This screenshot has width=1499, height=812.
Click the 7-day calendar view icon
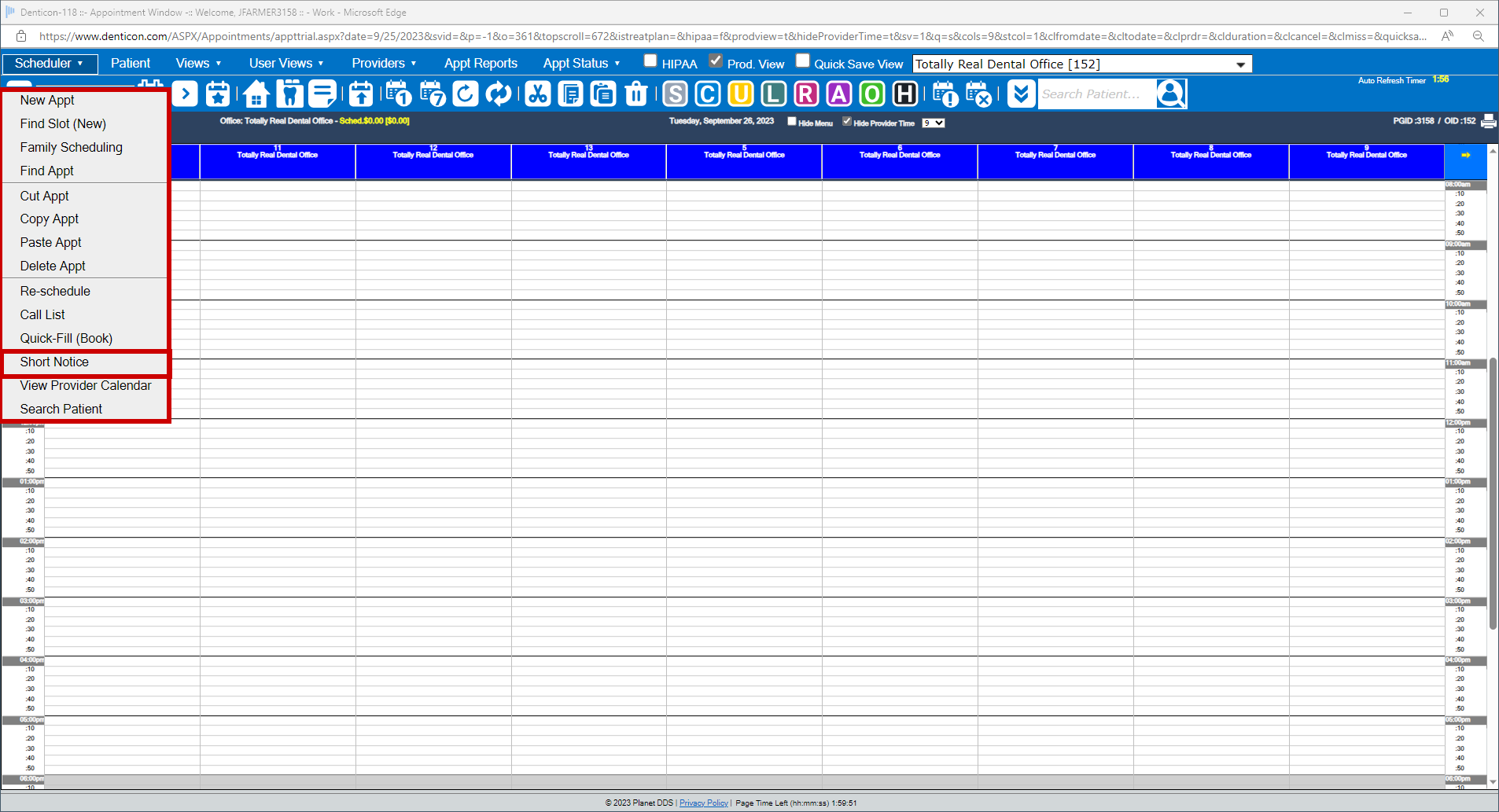(x=433, y=94)
